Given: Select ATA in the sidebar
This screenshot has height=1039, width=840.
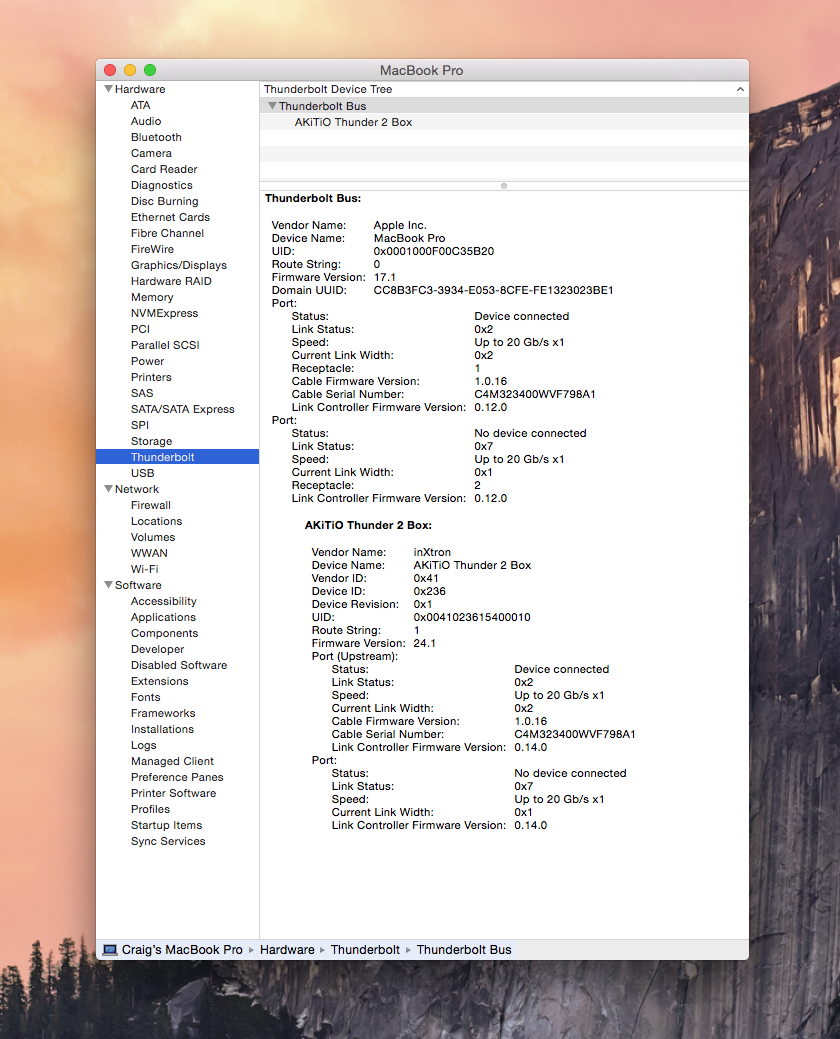Looking at the screenshot, I should click(x=140, y=105).
